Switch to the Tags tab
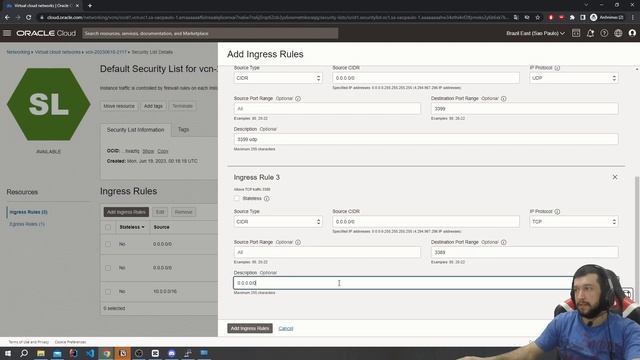This screenshot has width=640, height=360. click(183, 129)
